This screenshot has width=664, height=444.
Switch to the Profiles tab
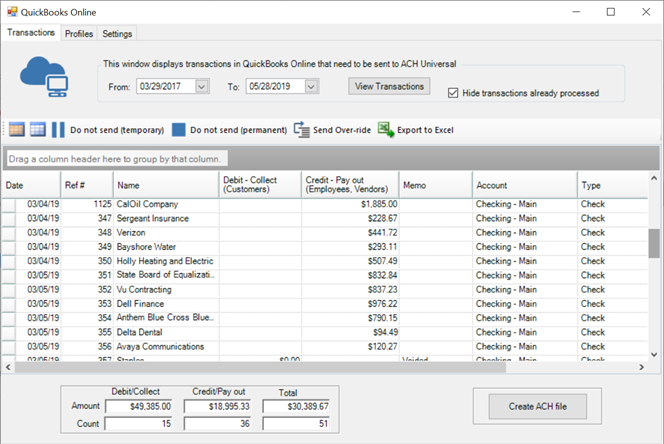[x=79, y=34]
